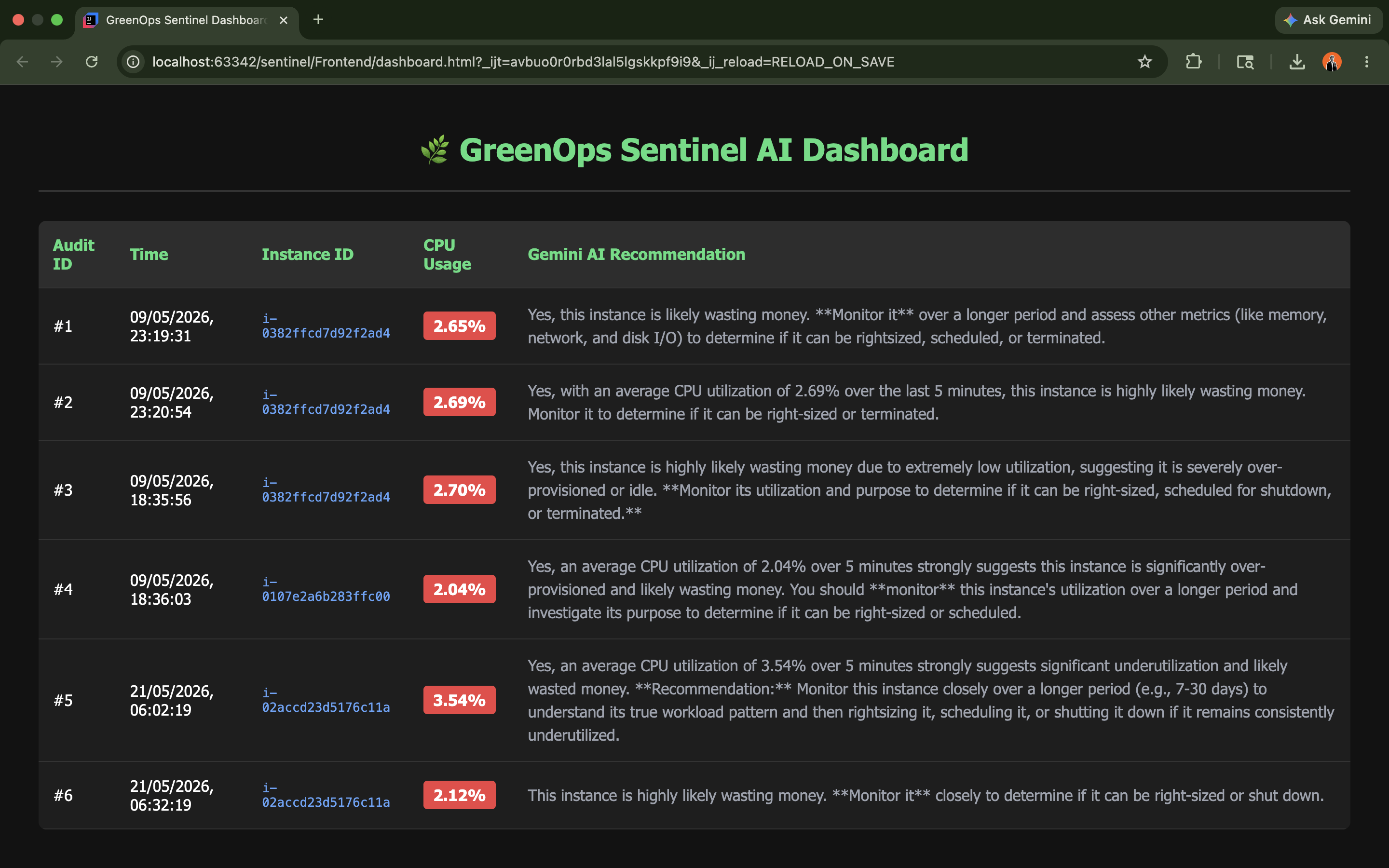Open a new browser tab
Image resolution: width=1389 pixels, height=868 pixels.
318,19
